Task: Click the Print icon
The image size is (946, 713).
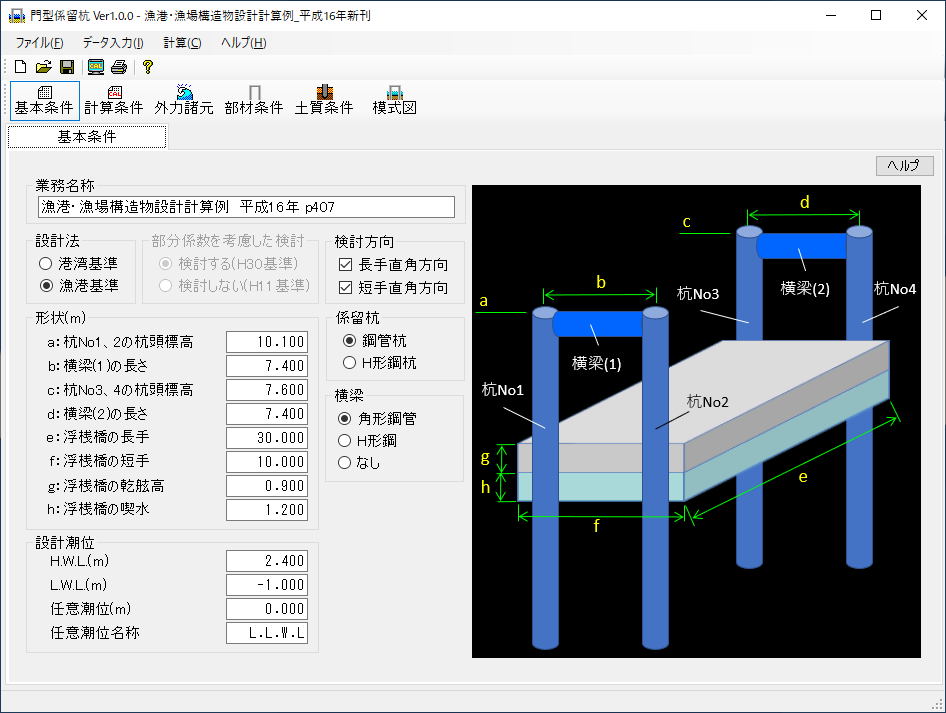Action: (x=119, y=66)
